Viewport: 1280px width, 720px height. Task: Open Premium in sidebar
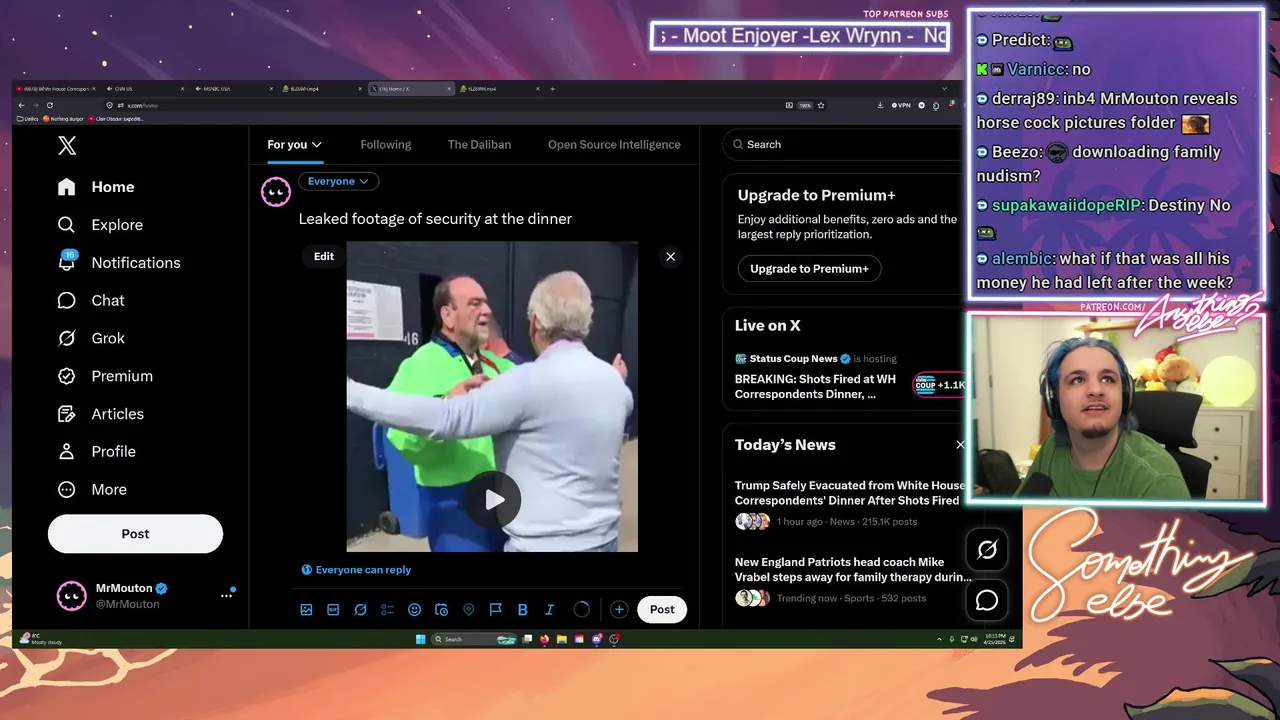coord(106,376)
